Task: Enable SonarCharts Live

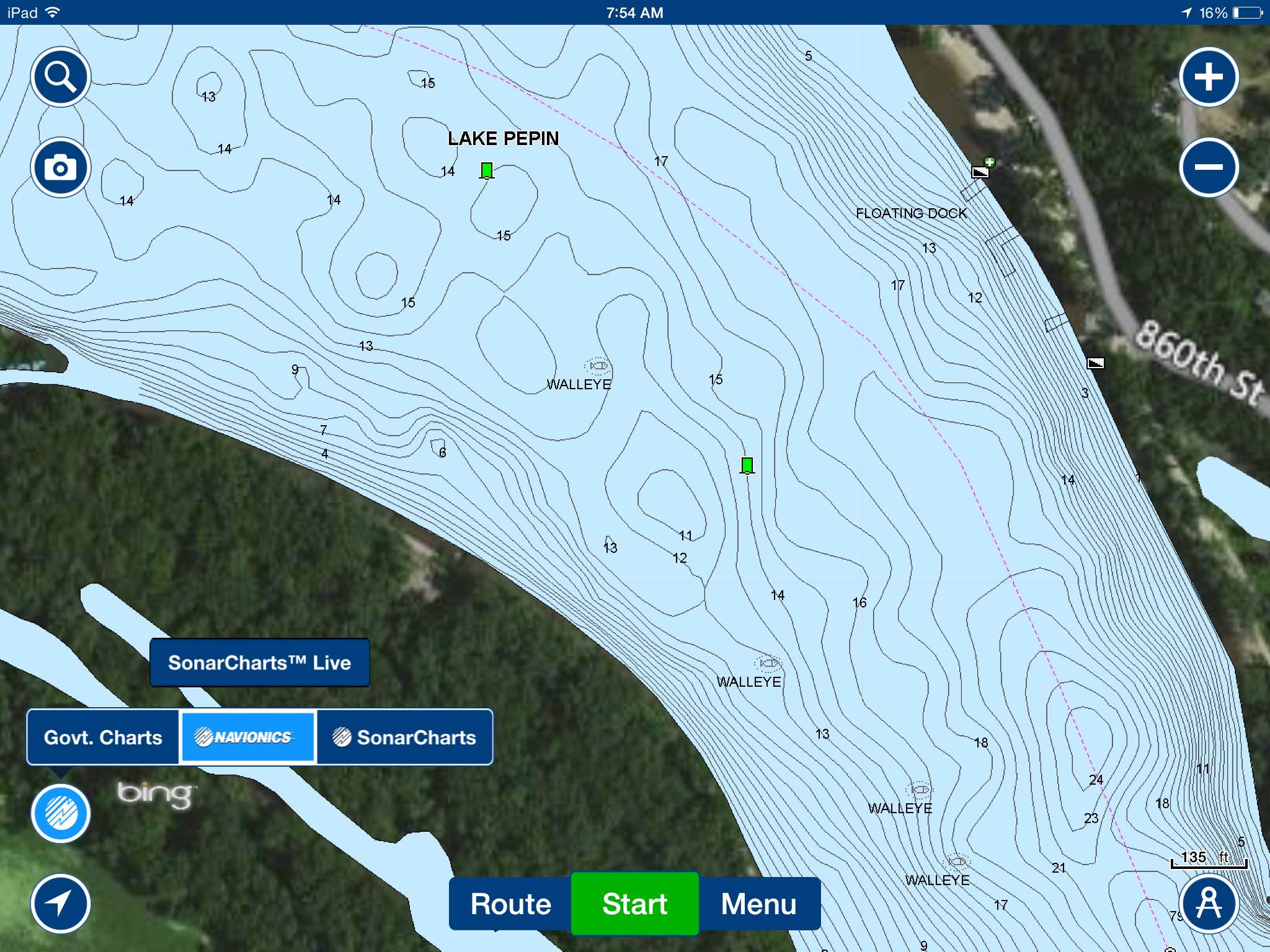Action: 260,663
